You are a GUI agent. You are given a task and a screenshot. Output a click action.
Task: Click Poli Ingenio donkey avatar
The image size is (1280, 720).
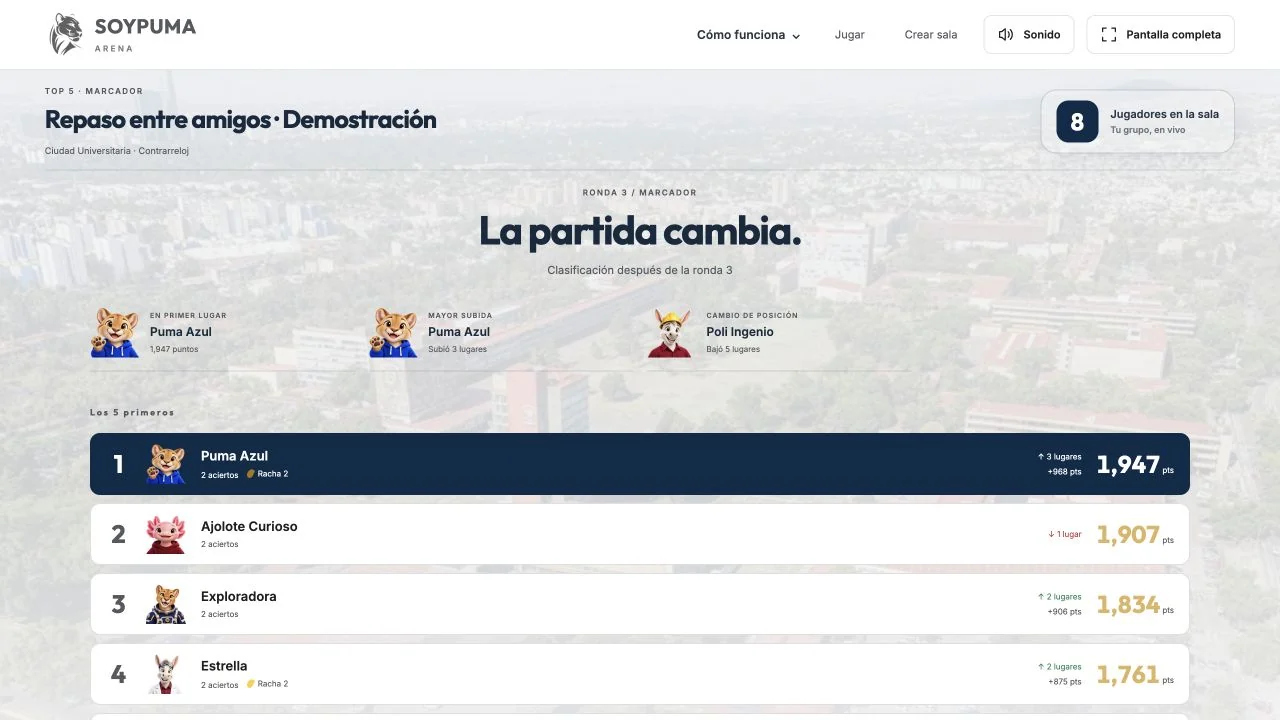(669, 332)
